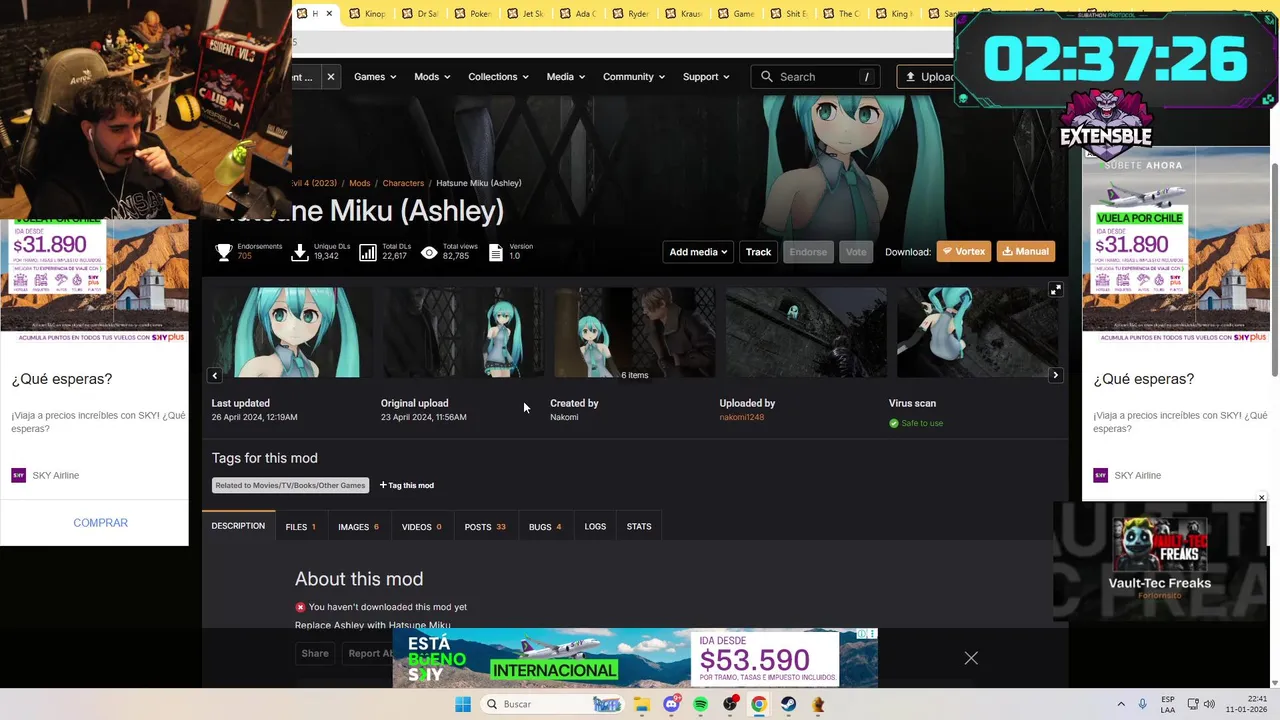
Task: Switch to the Poker browser tab
Action: coord(473,14)
